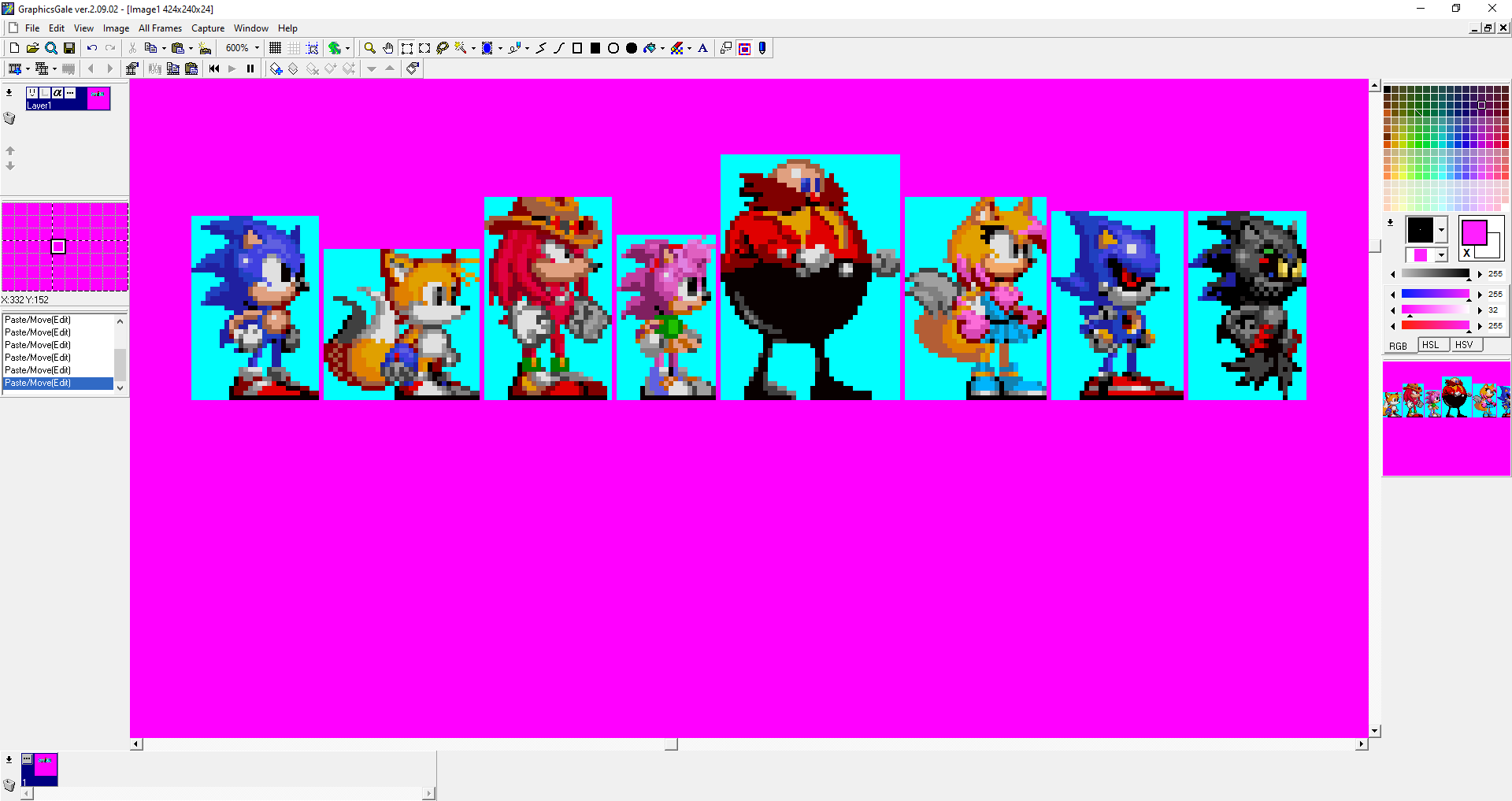Toggle the gray custom grid display
The width and height of the screenshot is (1512, 801).
pyautogui.click(x=294, y=48)
